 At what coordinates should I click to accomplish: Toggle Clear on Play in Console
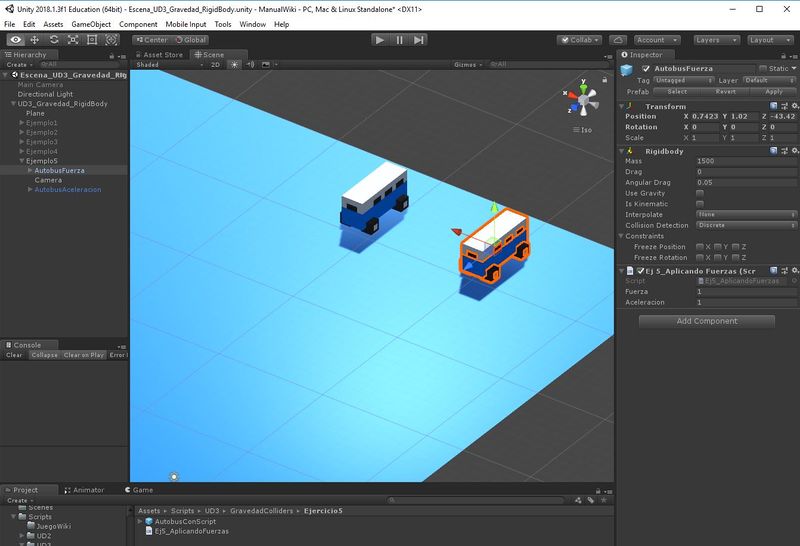[84, 355]
